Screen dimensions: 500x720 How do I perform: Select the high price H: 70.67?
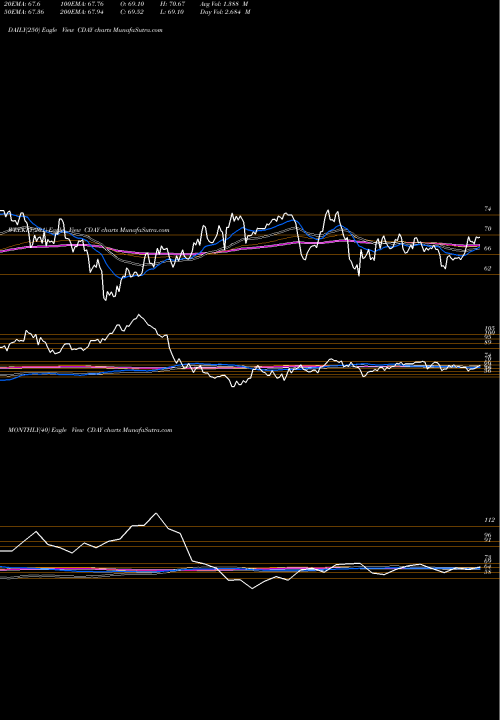(x=171, y=4)
